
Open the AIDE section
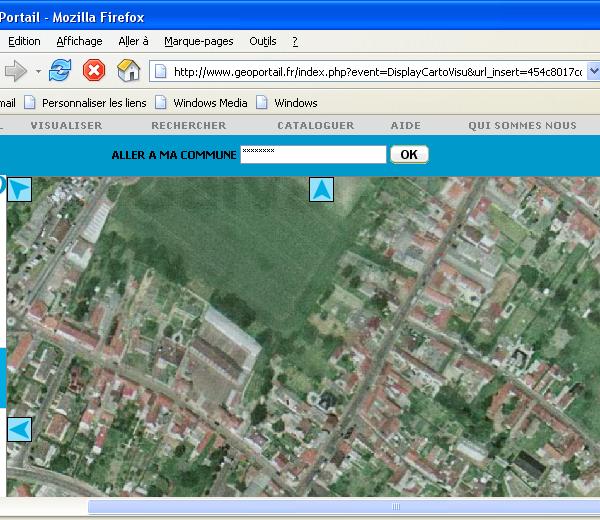click(x=406, y=126)
